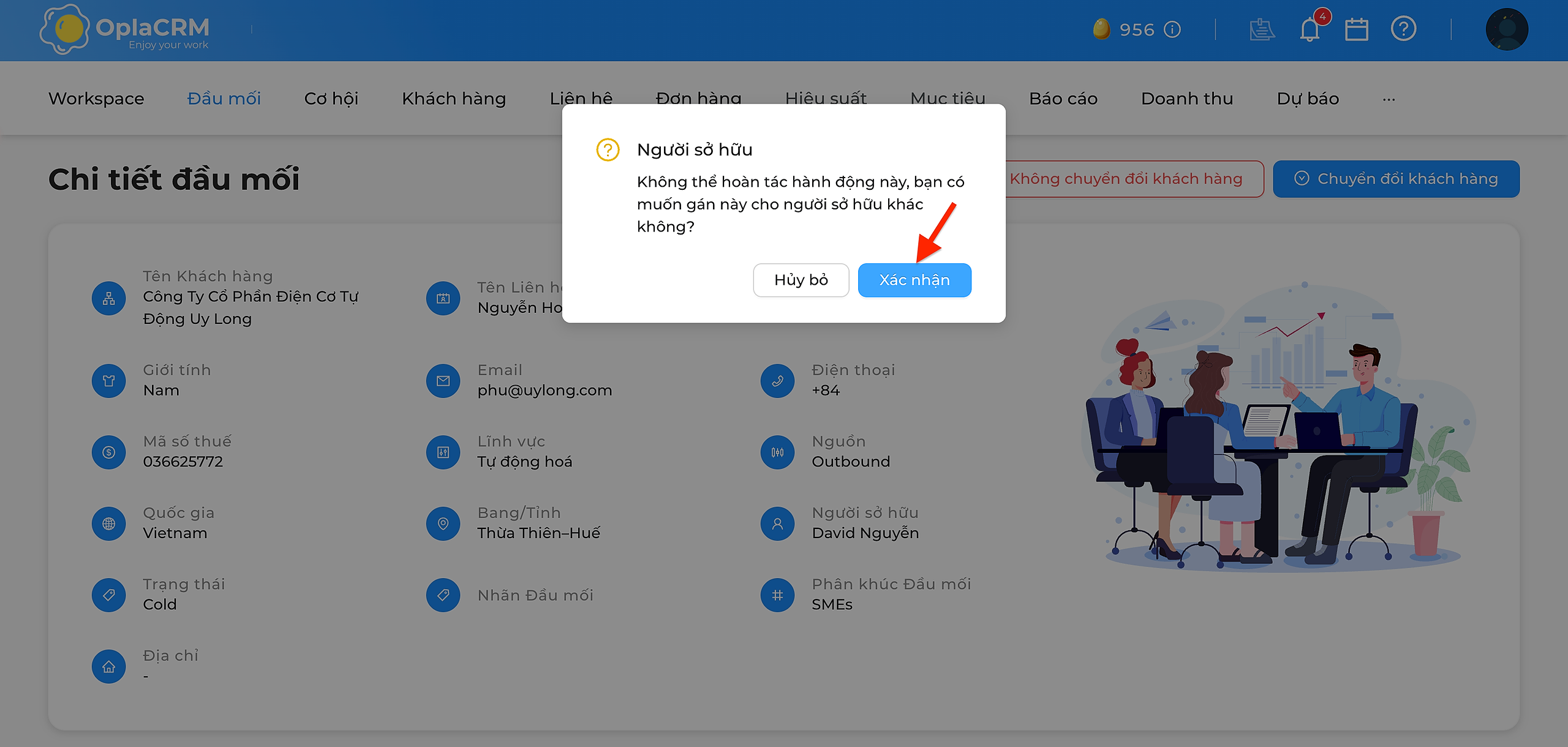Click the Giới tính shirt icon
This screenshot has height=747, width=1568.
pyautogui.click(x=109, y=380)
